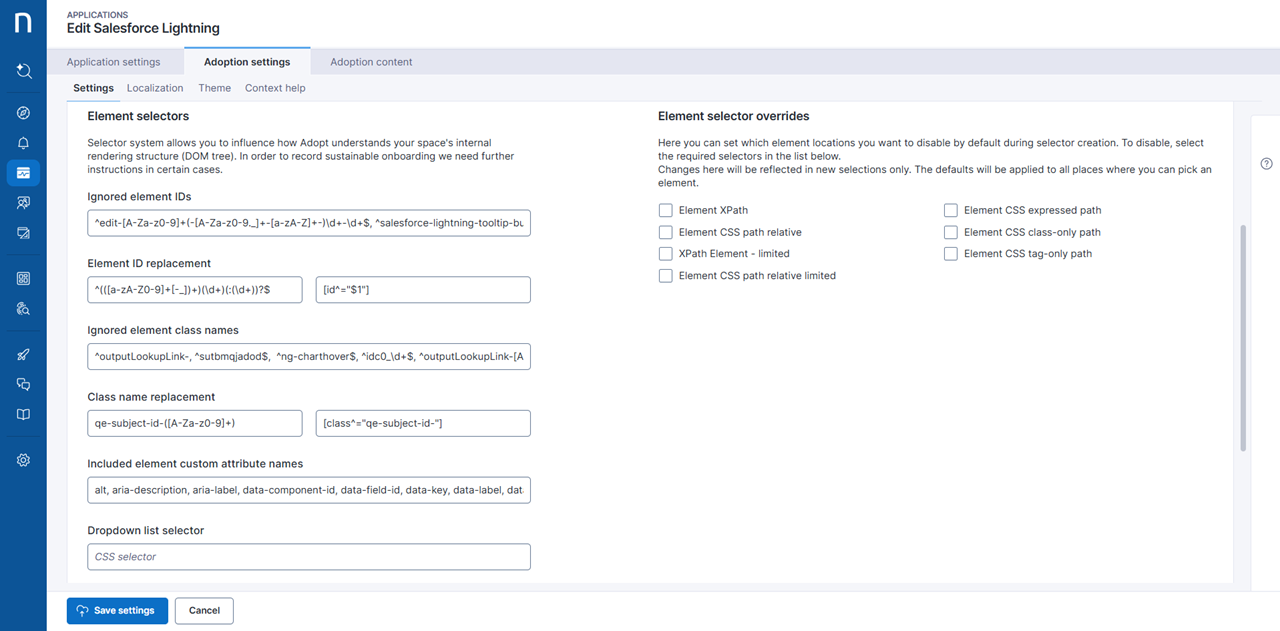Click the Cancel button
The width and height of the screenshot is (1280, 631).
tap(204, 611)
